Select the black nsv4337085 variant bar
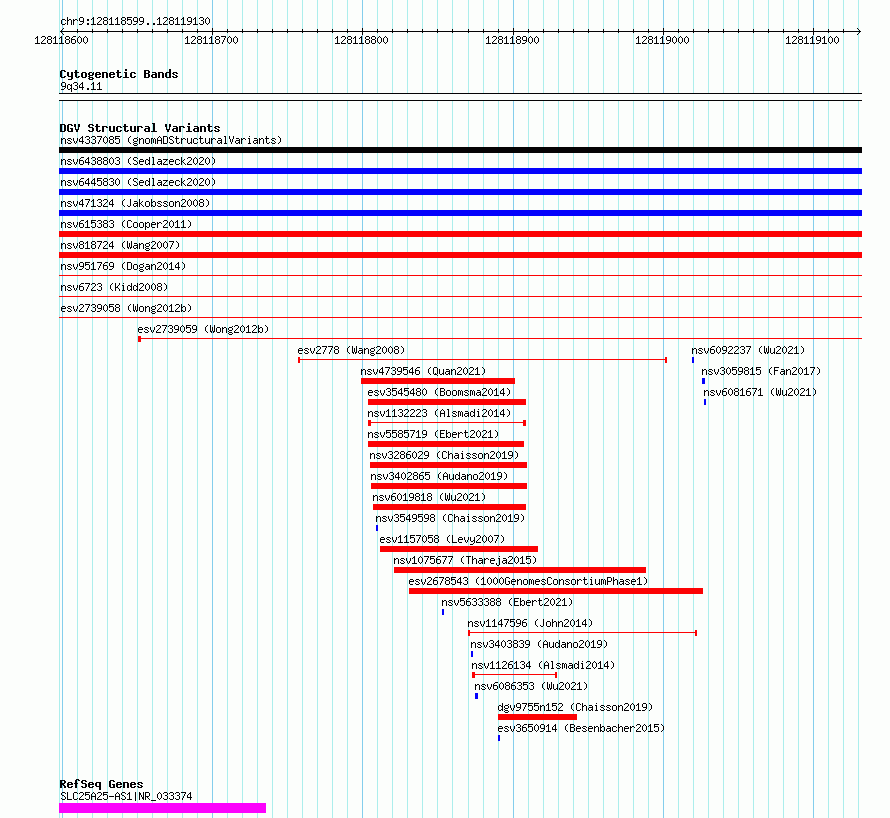The width and height of the screenshot is (890, 818). 460,150
